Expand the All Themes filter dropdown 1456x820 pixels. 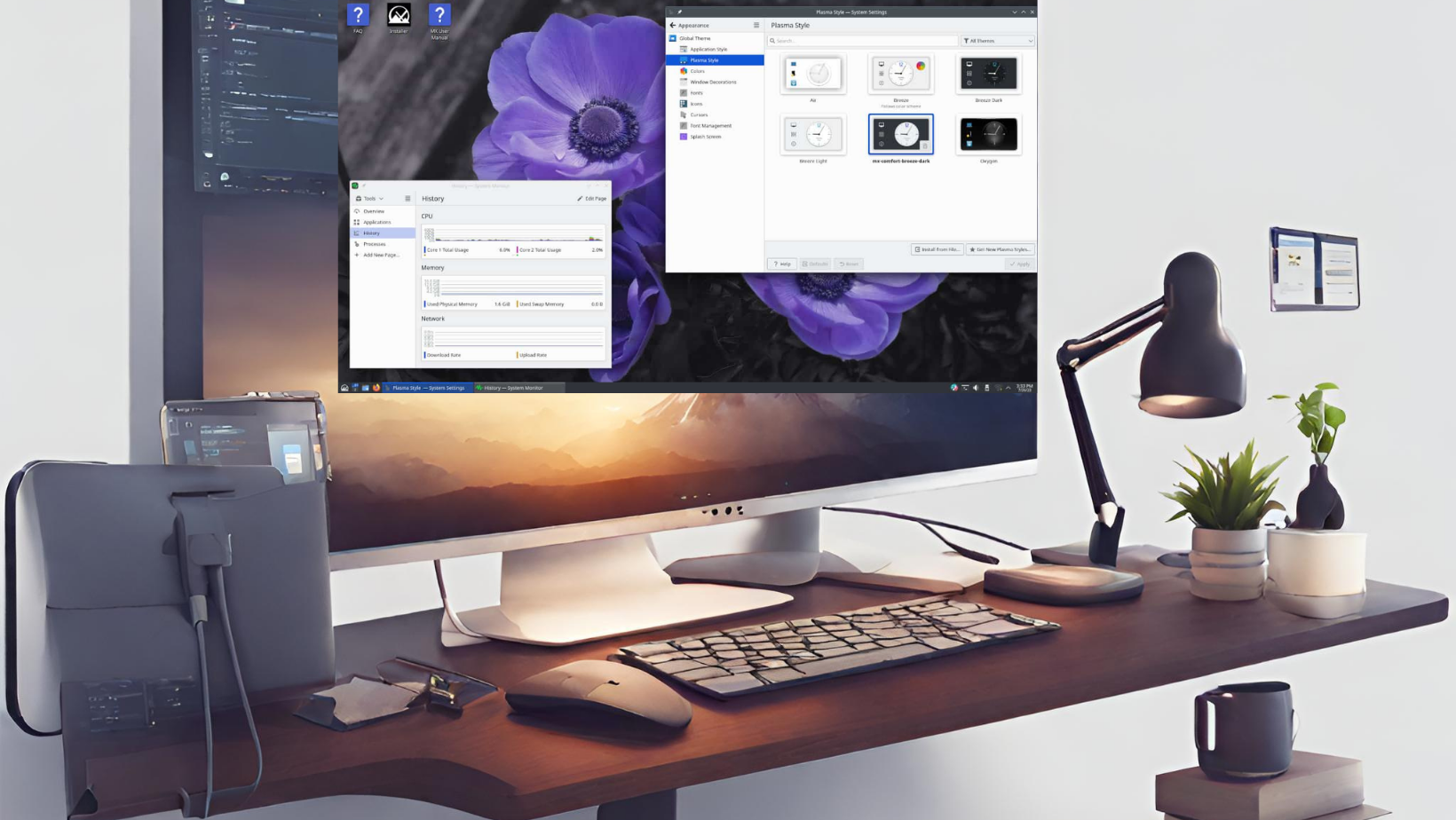[x=998, y=41]
